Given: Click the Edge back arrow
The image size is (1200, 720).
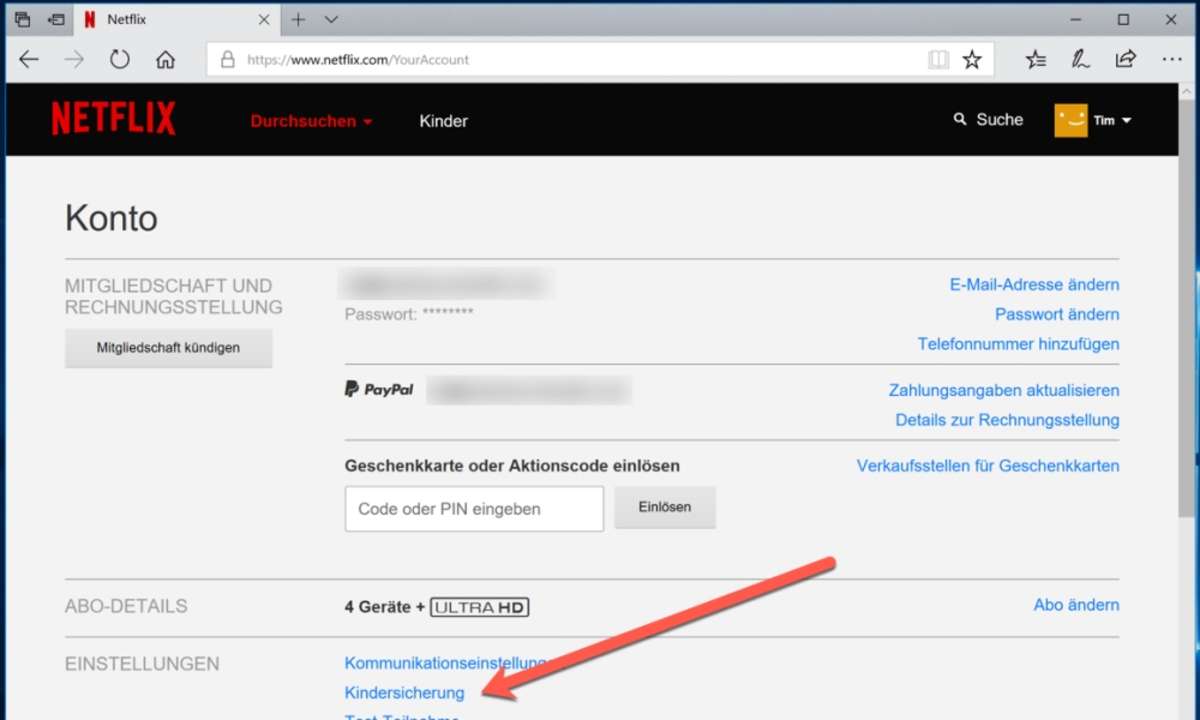Looking at the screenshot, I should point(29,59).
